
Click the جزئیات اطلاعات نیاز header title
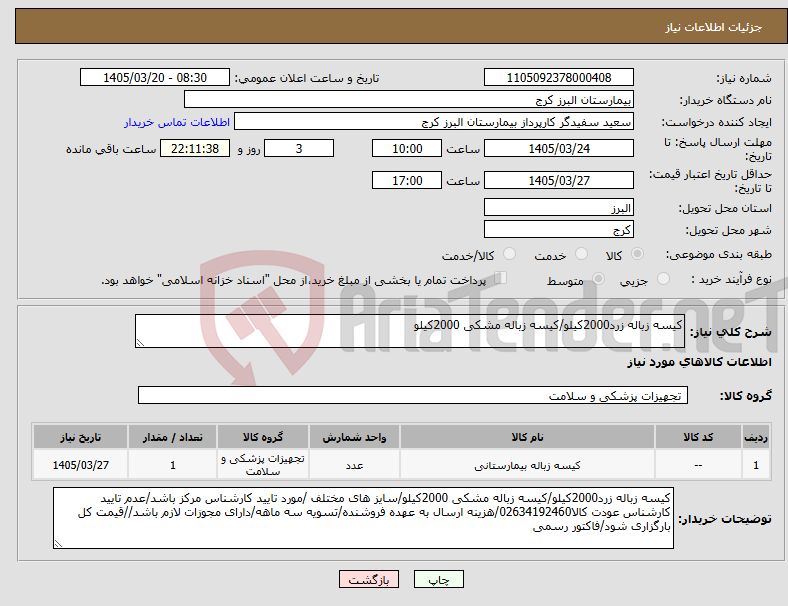[714, 27]
